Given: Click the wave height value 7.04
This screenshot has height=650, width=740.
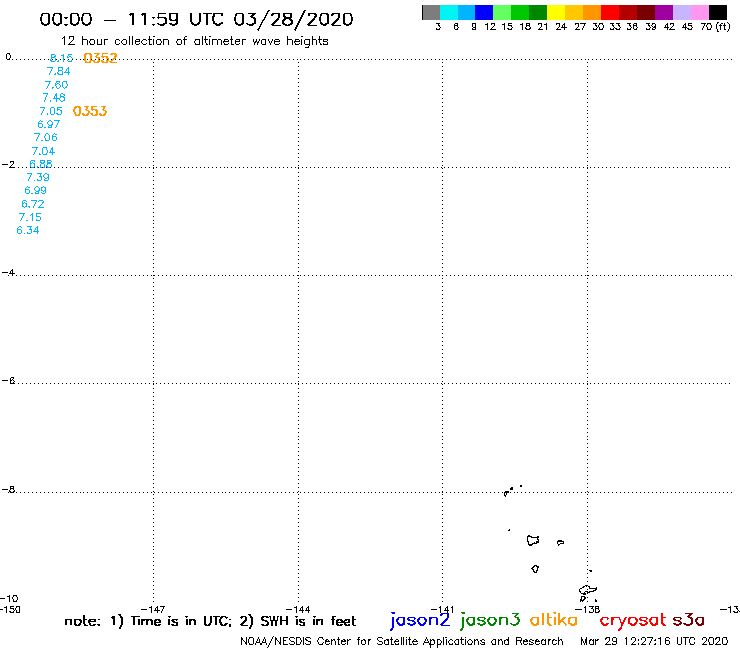Looking at the screenshot, I should click(43, 151).
